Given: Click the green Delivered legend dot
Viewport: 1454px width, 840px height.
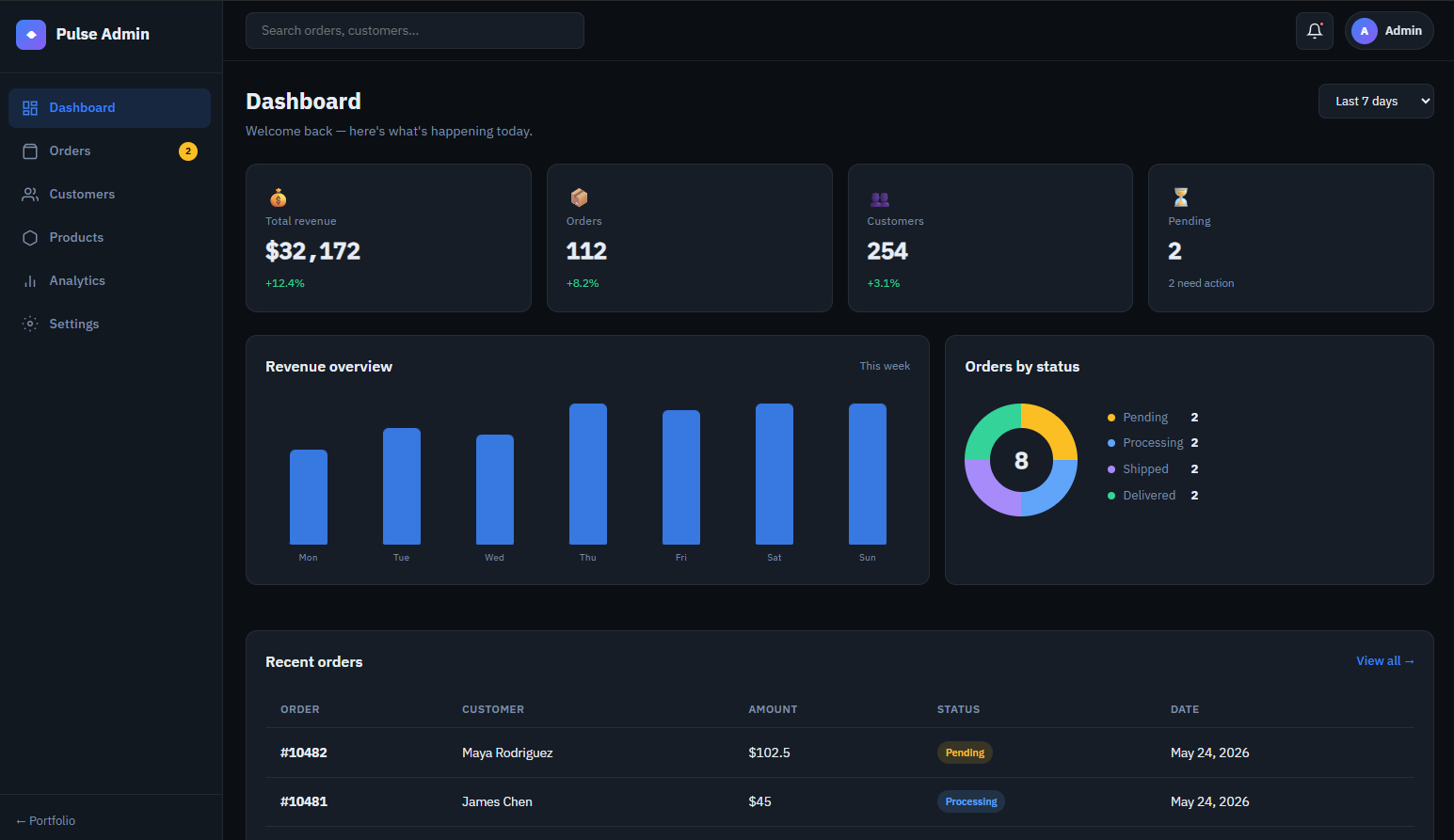Looking at the screenshot, I should click(1111, 496).
